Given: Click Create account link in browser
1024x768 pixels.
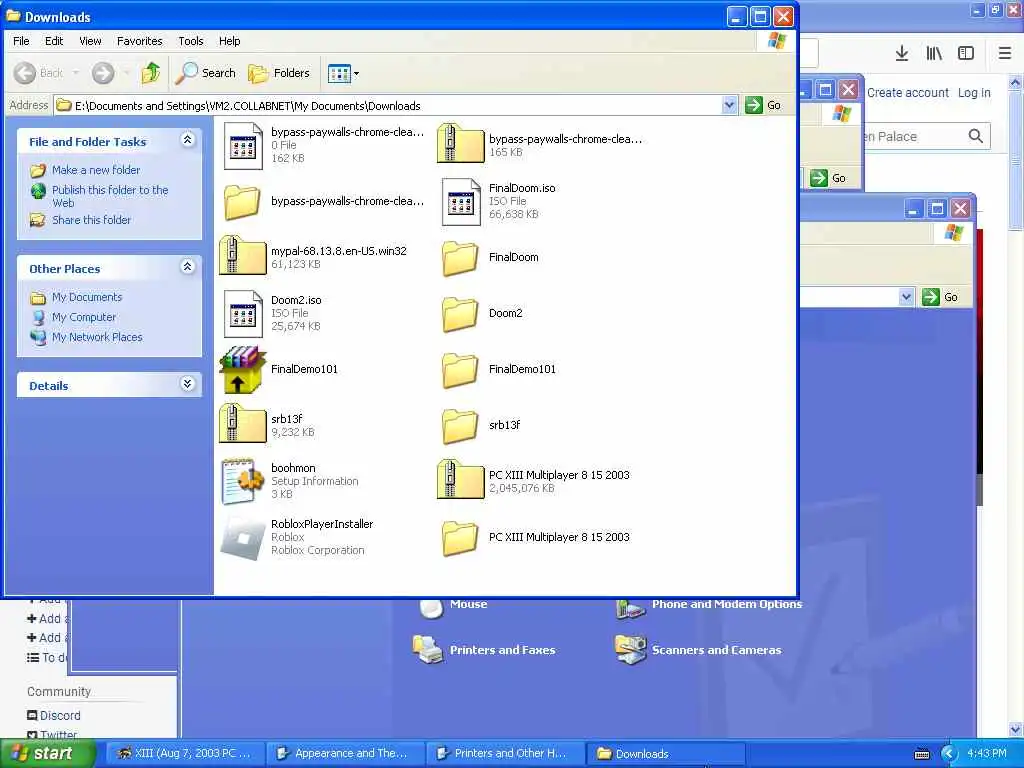Looking at the screenshot, I should click(908, 93).
